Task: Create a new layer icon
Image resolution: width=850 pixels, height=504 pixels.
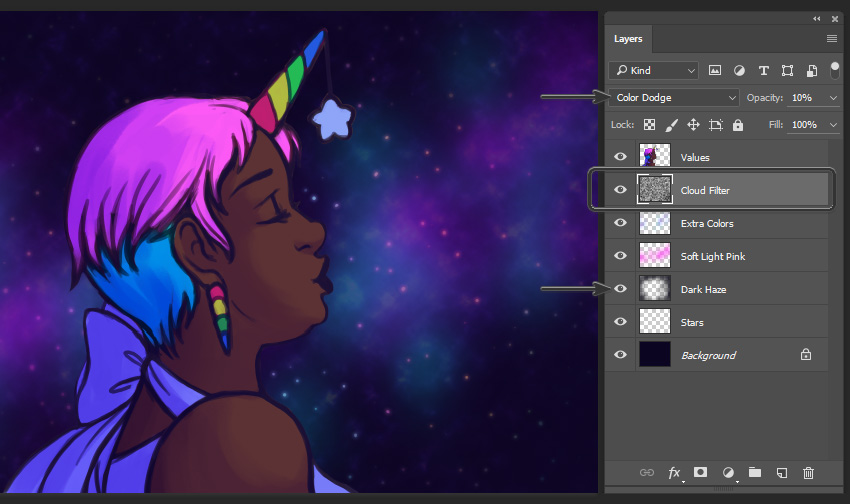Action: (x=782, y=473)
